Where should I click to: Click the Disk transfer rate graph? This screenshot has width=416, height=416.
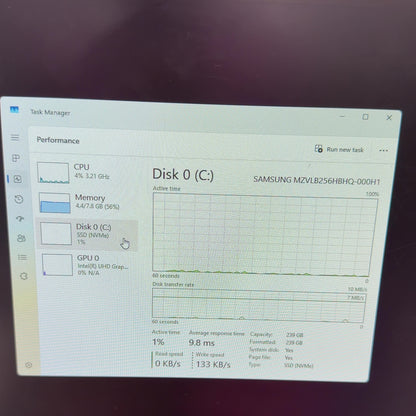coord(259,305)
